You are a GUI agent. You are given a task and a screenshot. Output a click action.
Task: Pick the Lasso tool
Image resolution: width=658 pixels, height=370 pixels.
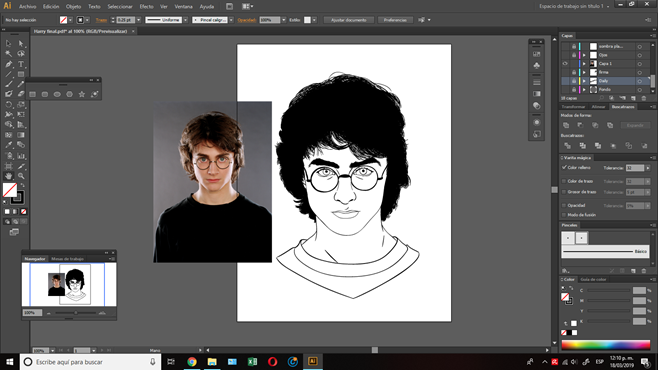(x=21, y=54)
